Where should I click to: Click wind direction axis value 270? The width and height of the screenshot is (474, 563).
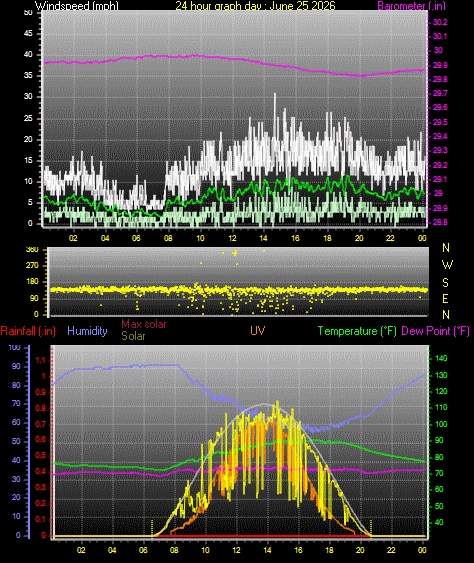coord(32,265)
